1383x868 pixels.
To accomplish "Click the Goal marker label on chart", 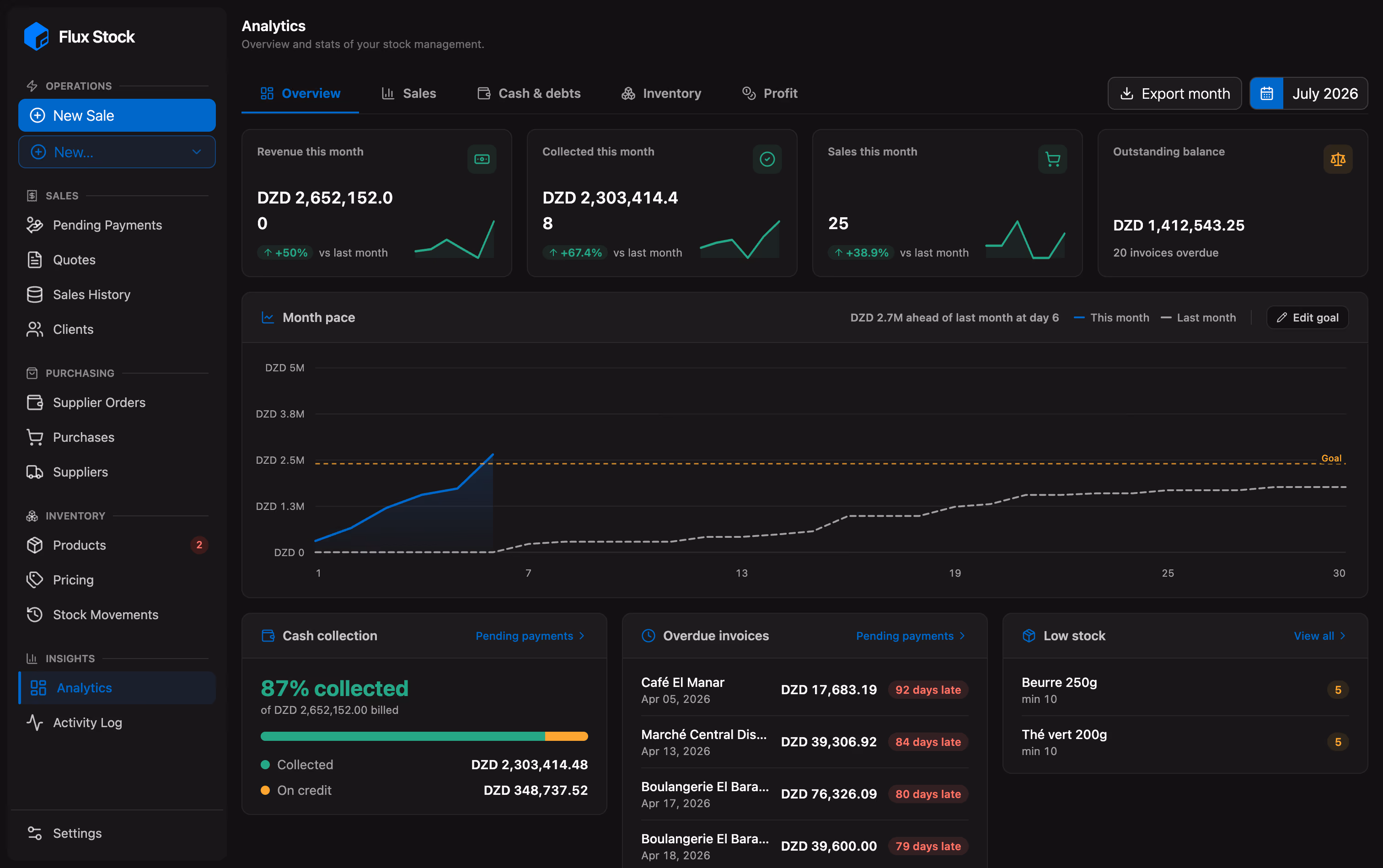I will coord(1331,458).
